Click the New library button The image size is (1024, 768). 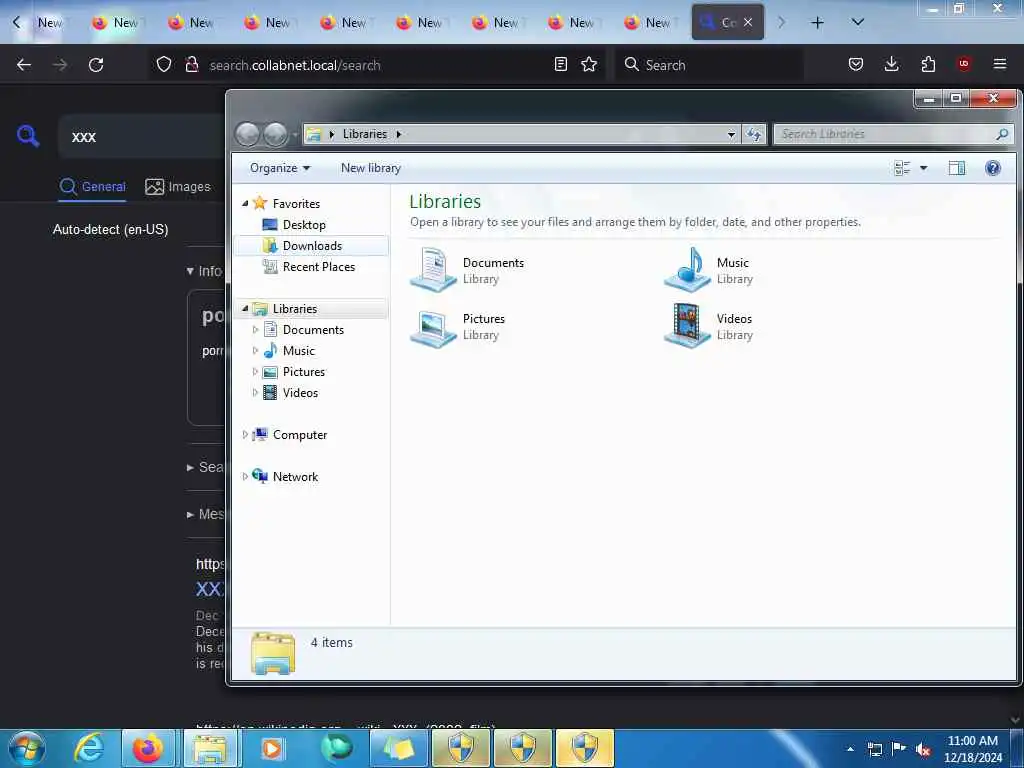click(370, 168)
